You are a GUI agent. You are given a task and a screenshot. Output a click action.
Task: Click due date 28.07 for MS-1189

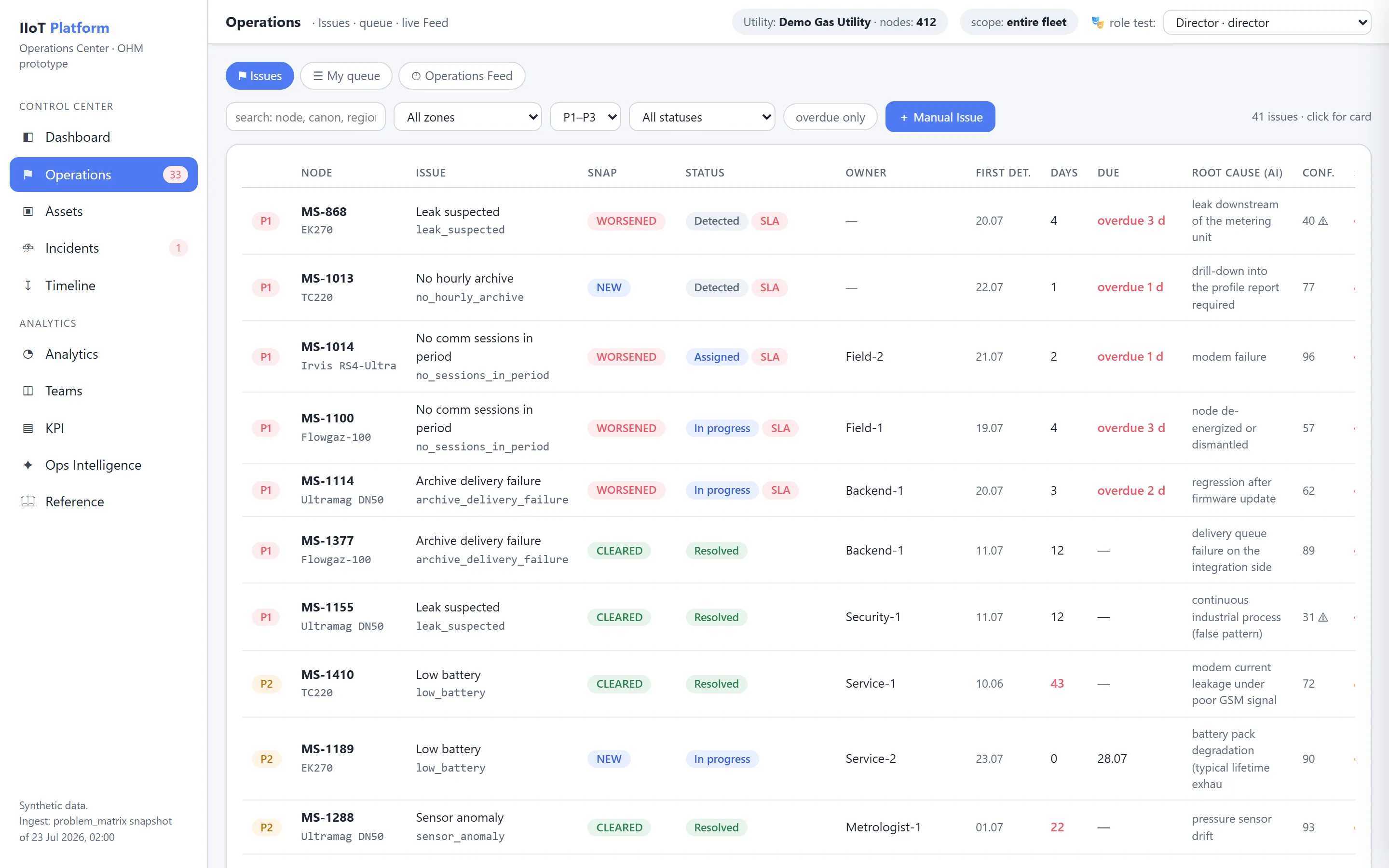1112,759
